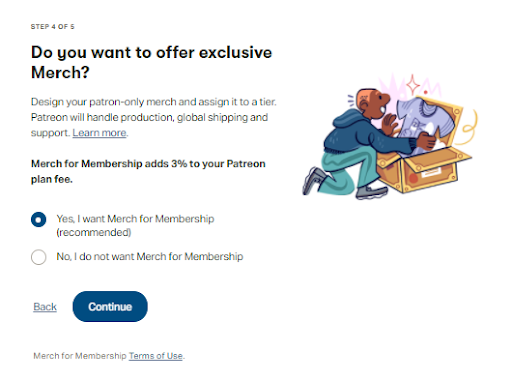This screenshot has width=512, height=381.
Task: Select the Yes Merch for Membership radio button
Action: tap(39, 220)
